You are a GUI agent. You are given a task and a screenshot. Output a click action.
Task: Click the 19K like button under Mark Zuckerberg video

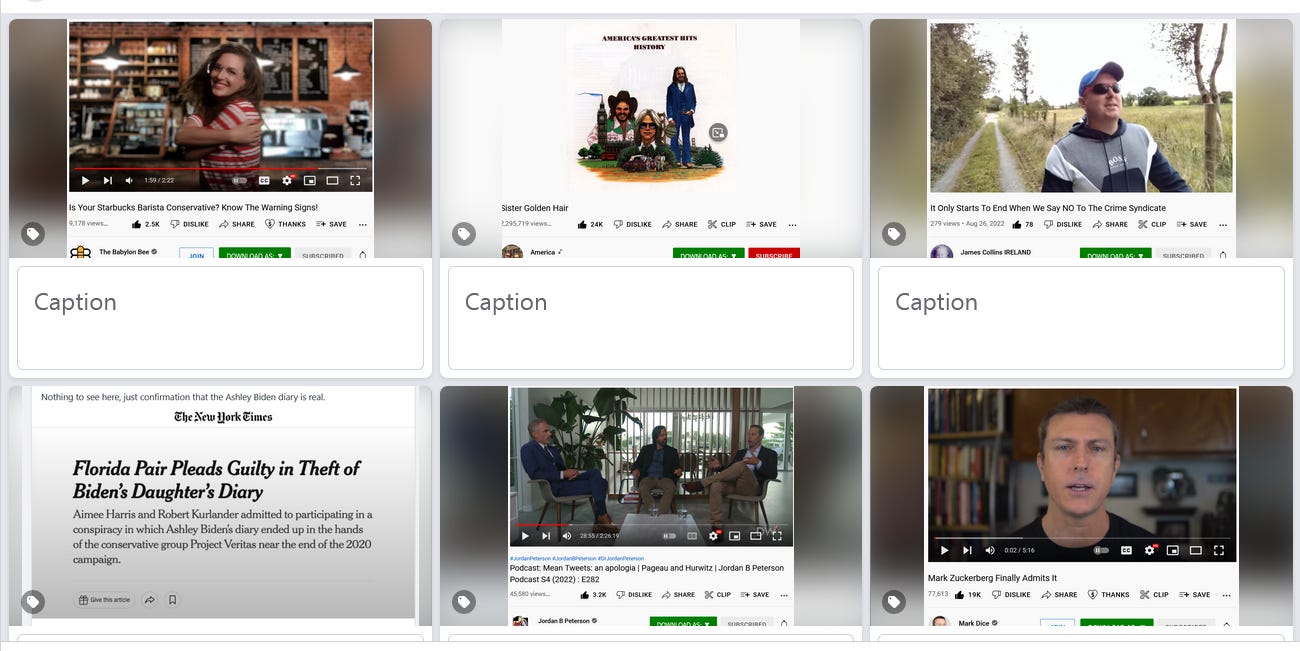click(x=969, y=594)
